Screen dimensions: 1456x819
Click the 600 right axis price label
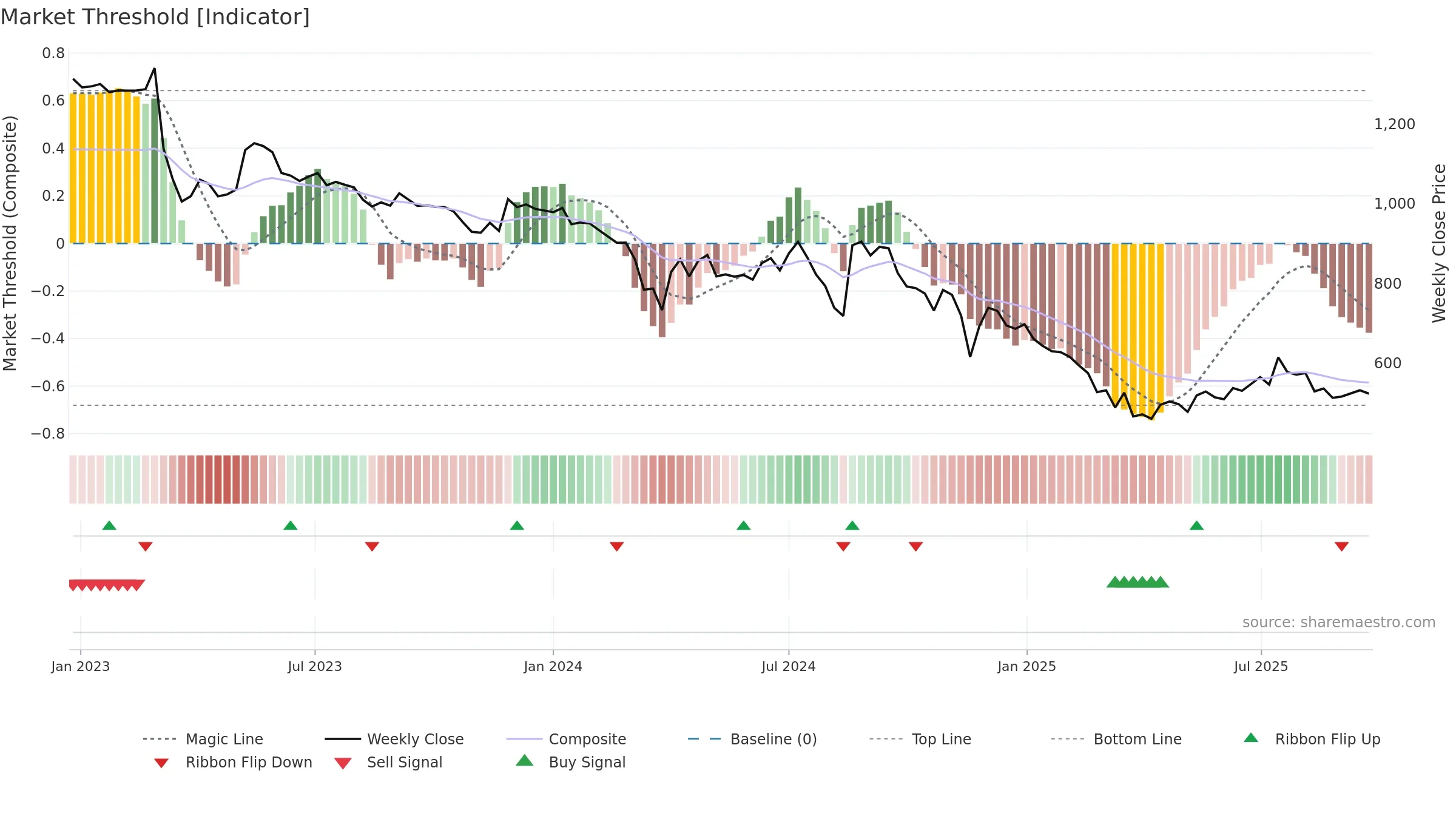(x=1388, y=363)
